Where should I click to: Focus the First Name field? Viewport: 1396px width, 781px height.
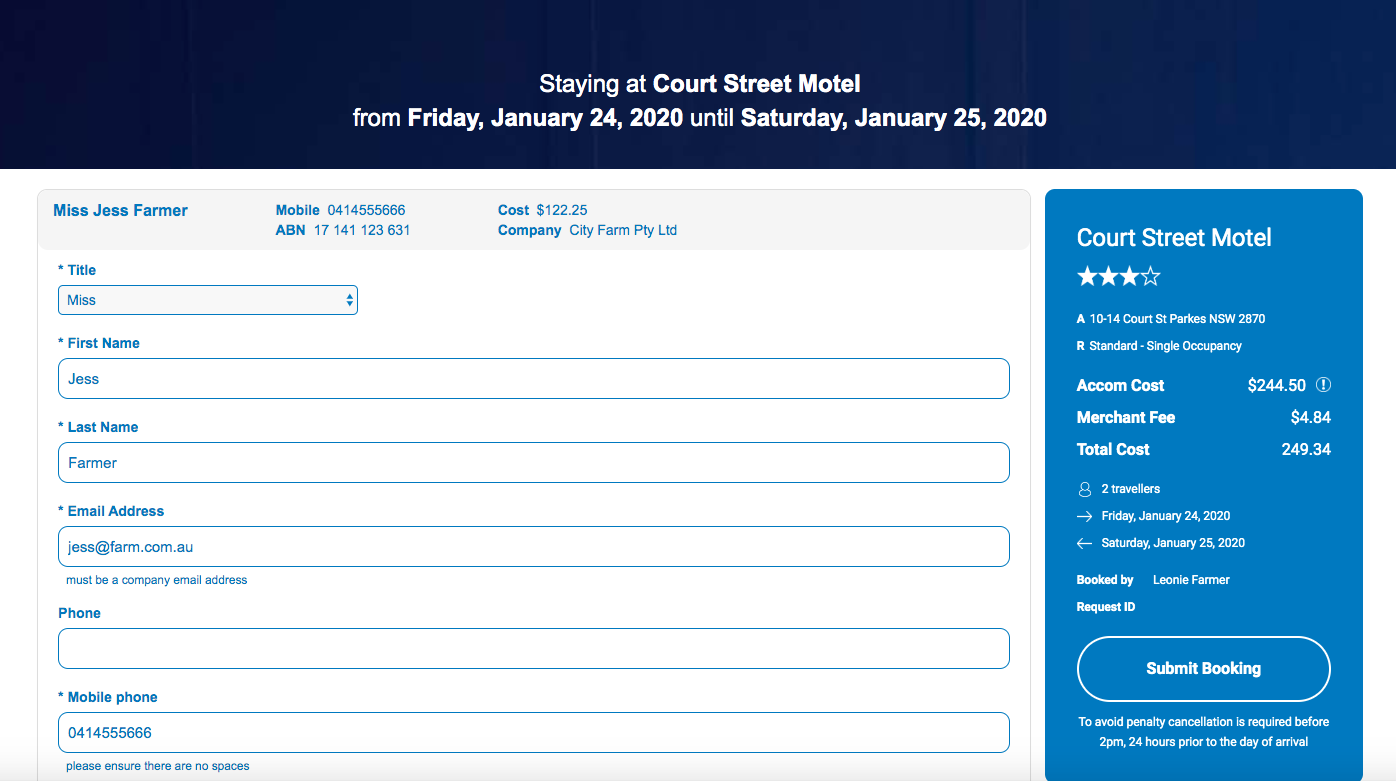coord(533,379)
